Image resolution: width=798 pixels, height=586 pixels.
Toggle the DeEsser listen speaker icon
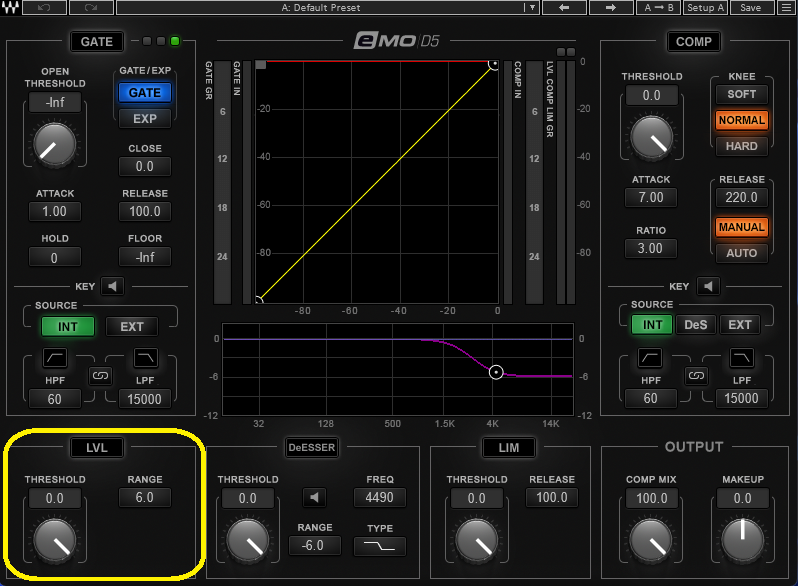pyautogui.click(x=317, y=497)
